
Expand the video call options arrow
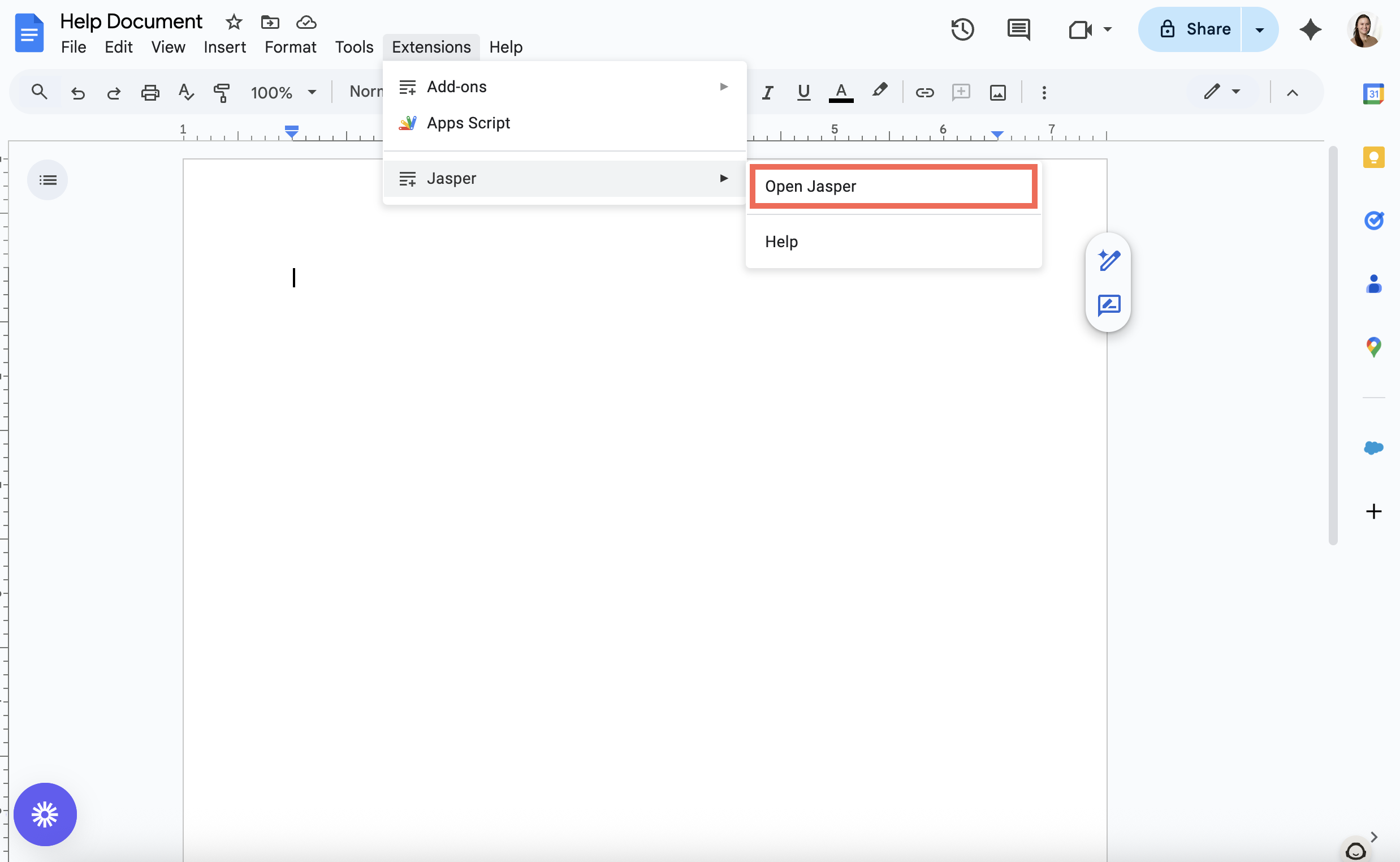click(x=1108, y=29)
